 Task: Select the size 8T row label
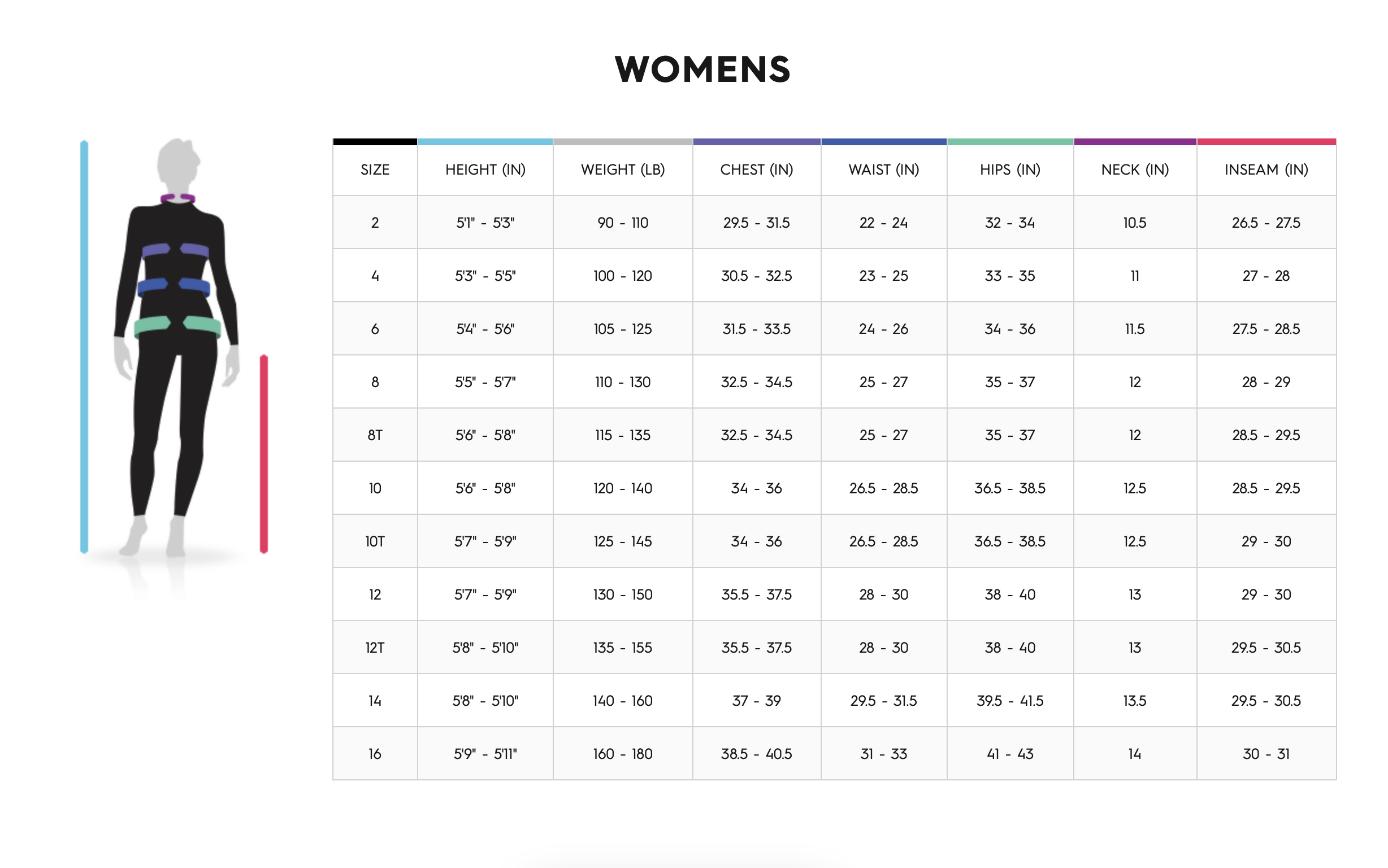coord(375,435)
